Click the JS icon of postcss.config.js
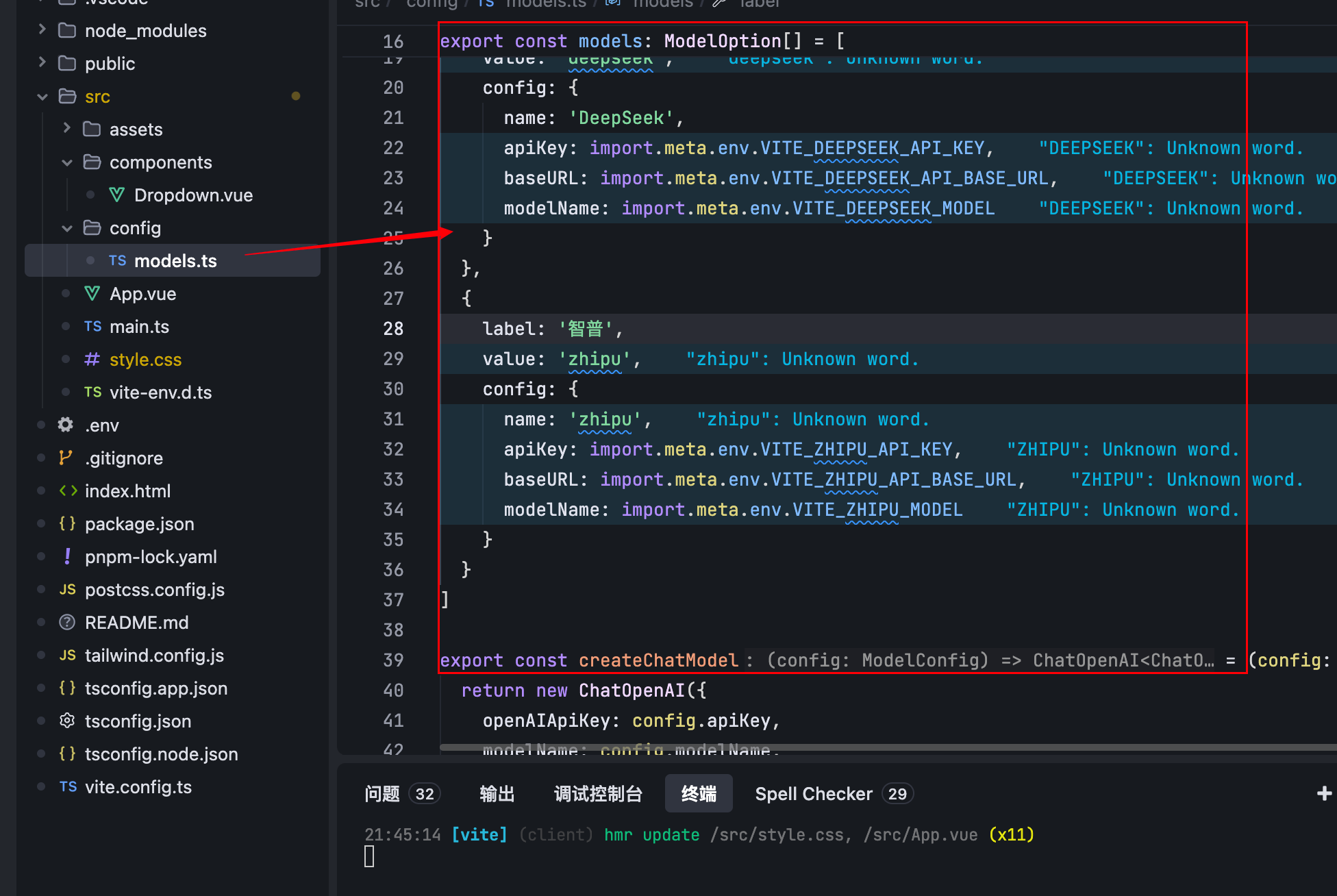 (67, 589)
